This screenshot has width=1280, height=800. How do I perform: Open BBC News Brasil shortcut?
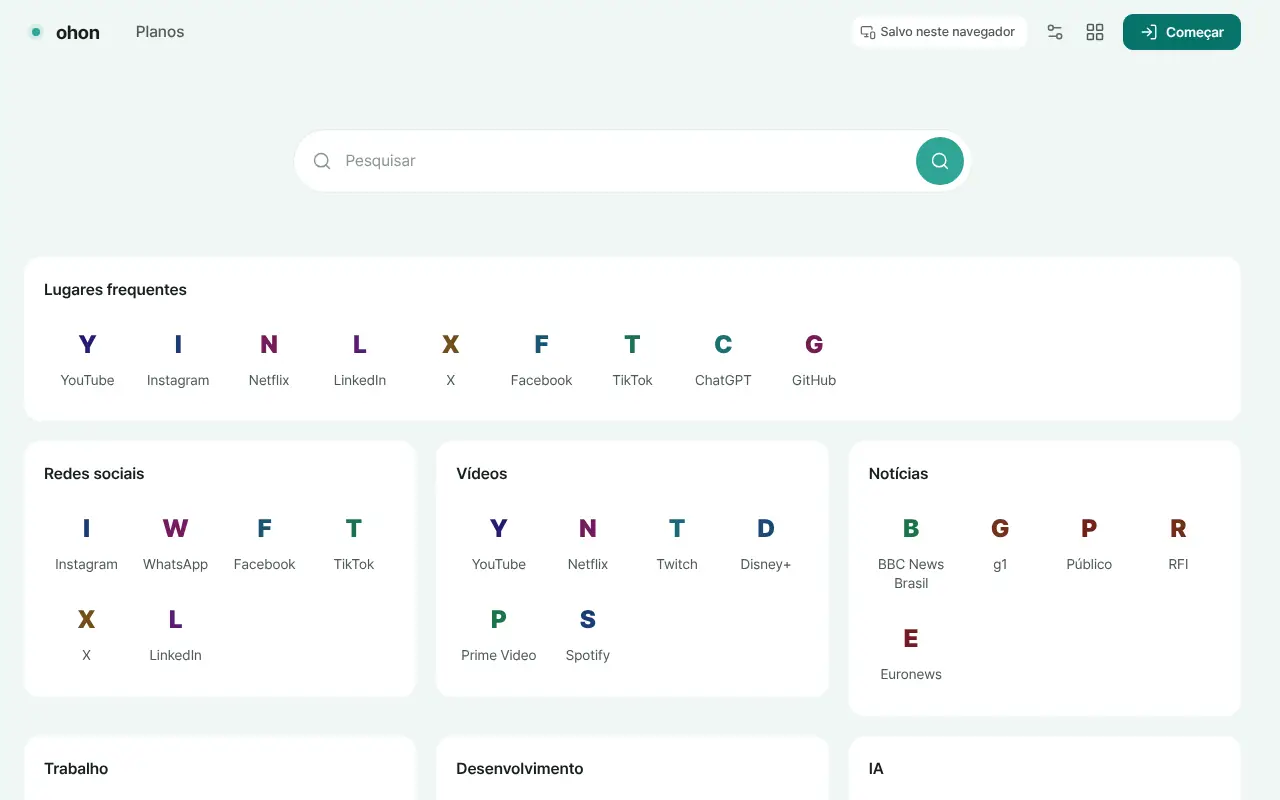click(x=911, y=553)
